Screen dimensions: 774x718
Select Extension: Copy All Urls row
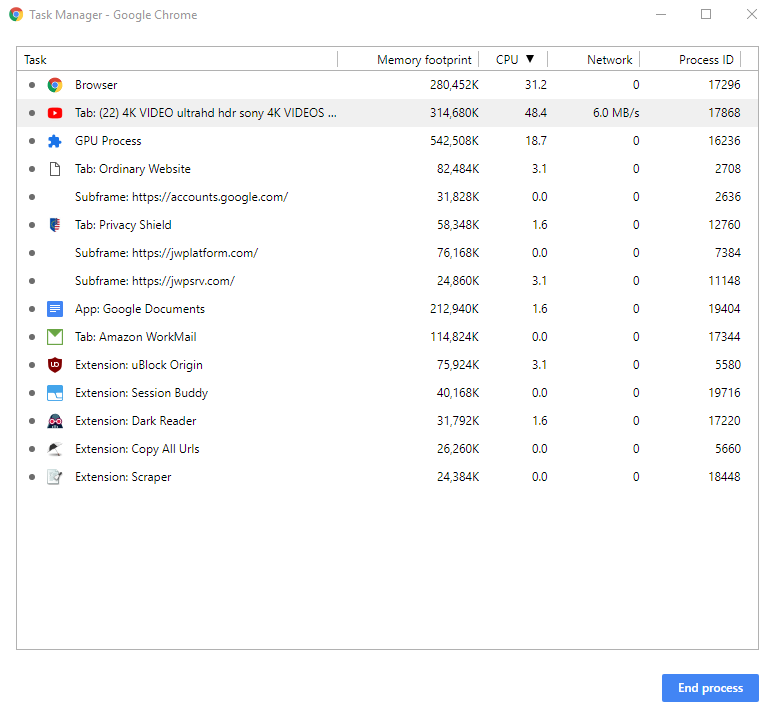tap(387, 449)
